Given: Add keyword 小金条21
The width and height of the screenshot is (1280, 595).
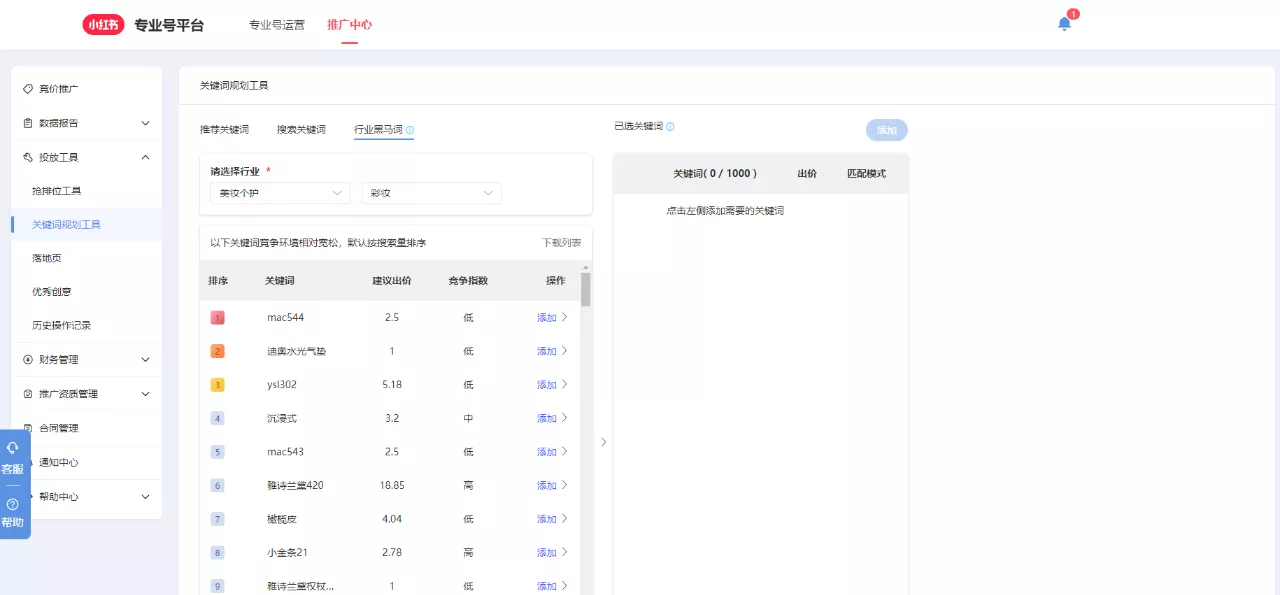Looking at the screenshot, I should coord(547,552).
